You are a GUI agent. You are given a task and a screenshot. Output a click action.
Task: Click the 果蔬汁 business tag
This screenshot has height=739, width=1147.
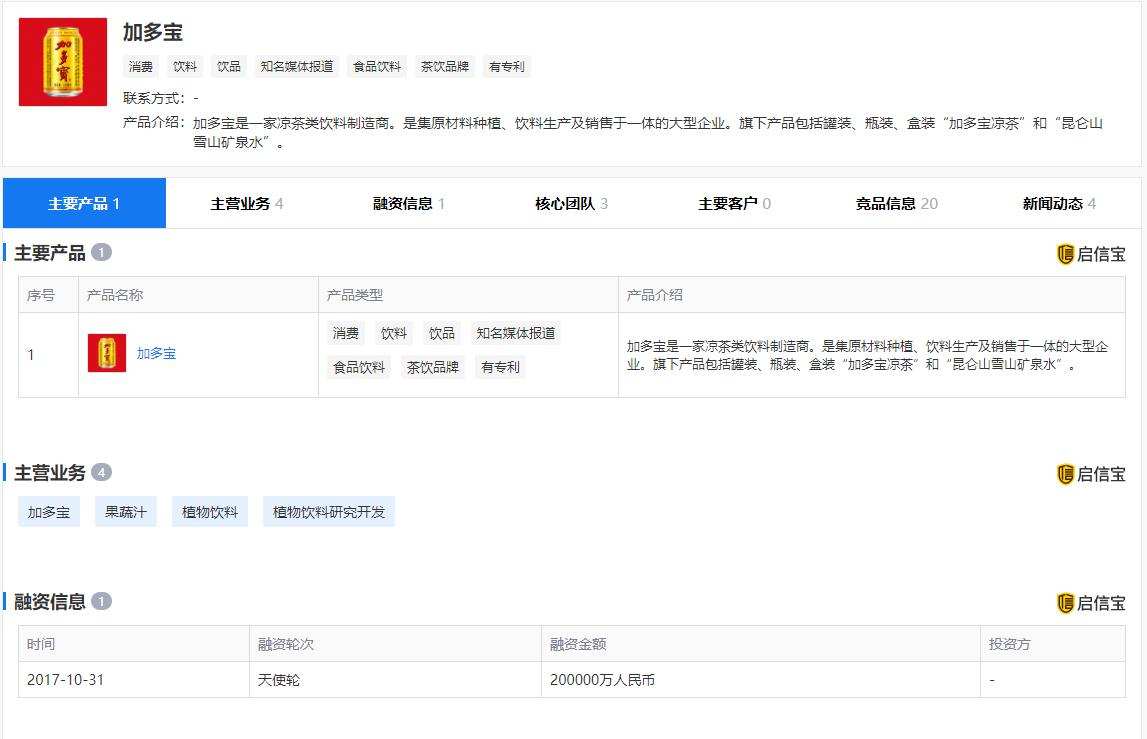point(125,511)
